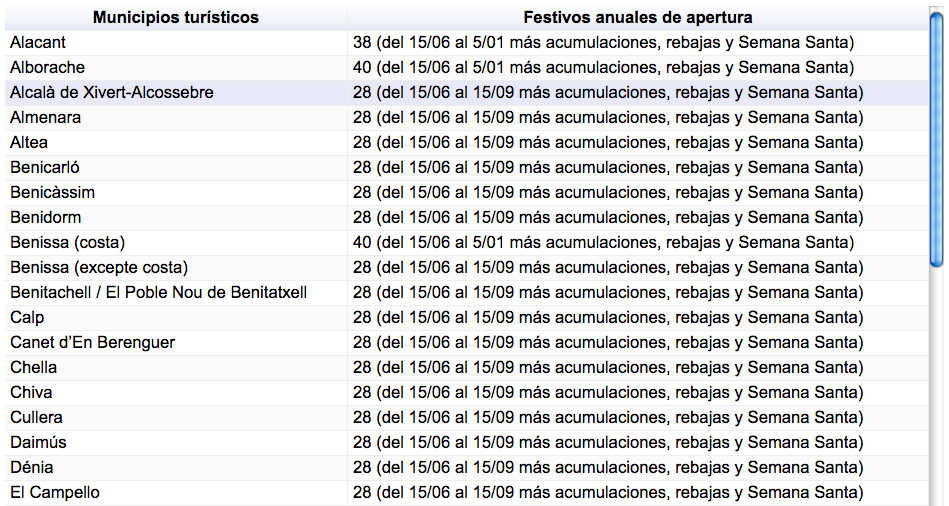Select Benicàssim in the municipality list
This screenshot has height=506, width=949.
point(52,192)
